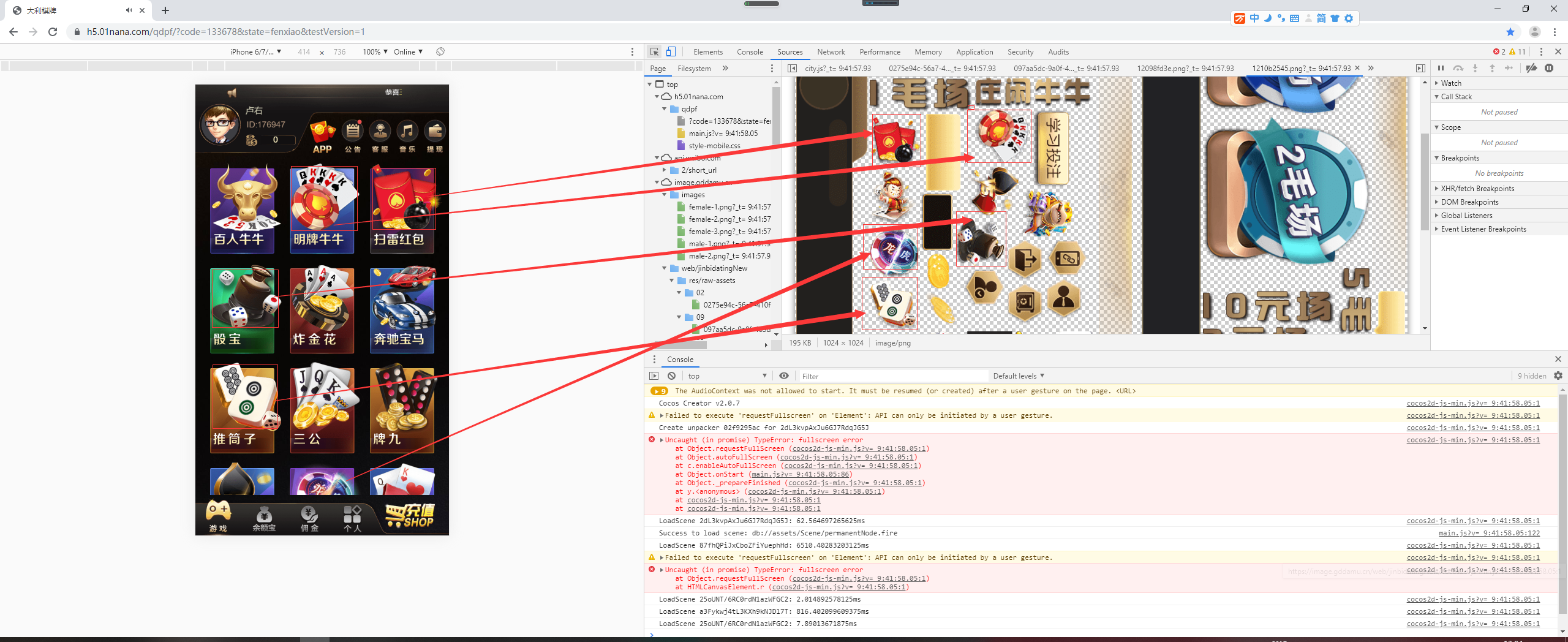Collapse the qdpf folder

[x=664, y=109]
